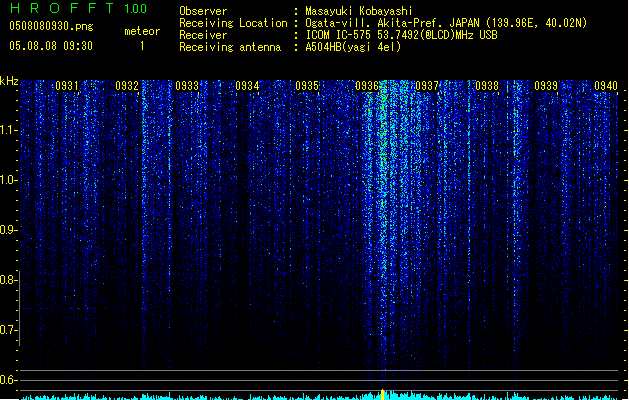Click the 0934 time marker
Screen dimensions: 629x400
click(x=247, y=86)
